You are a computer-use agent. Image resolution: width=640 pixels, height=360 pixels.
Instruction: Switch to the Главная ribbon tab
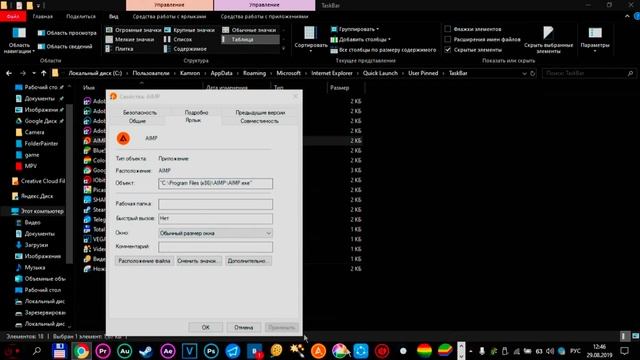42,16
